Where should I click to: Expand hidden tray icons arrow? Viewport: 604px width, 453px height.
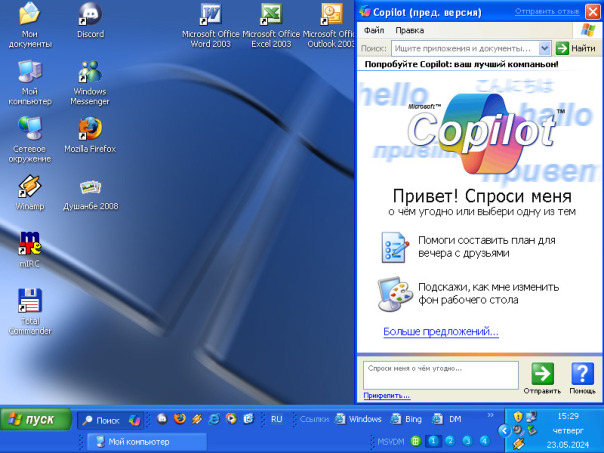pos(504,430)
